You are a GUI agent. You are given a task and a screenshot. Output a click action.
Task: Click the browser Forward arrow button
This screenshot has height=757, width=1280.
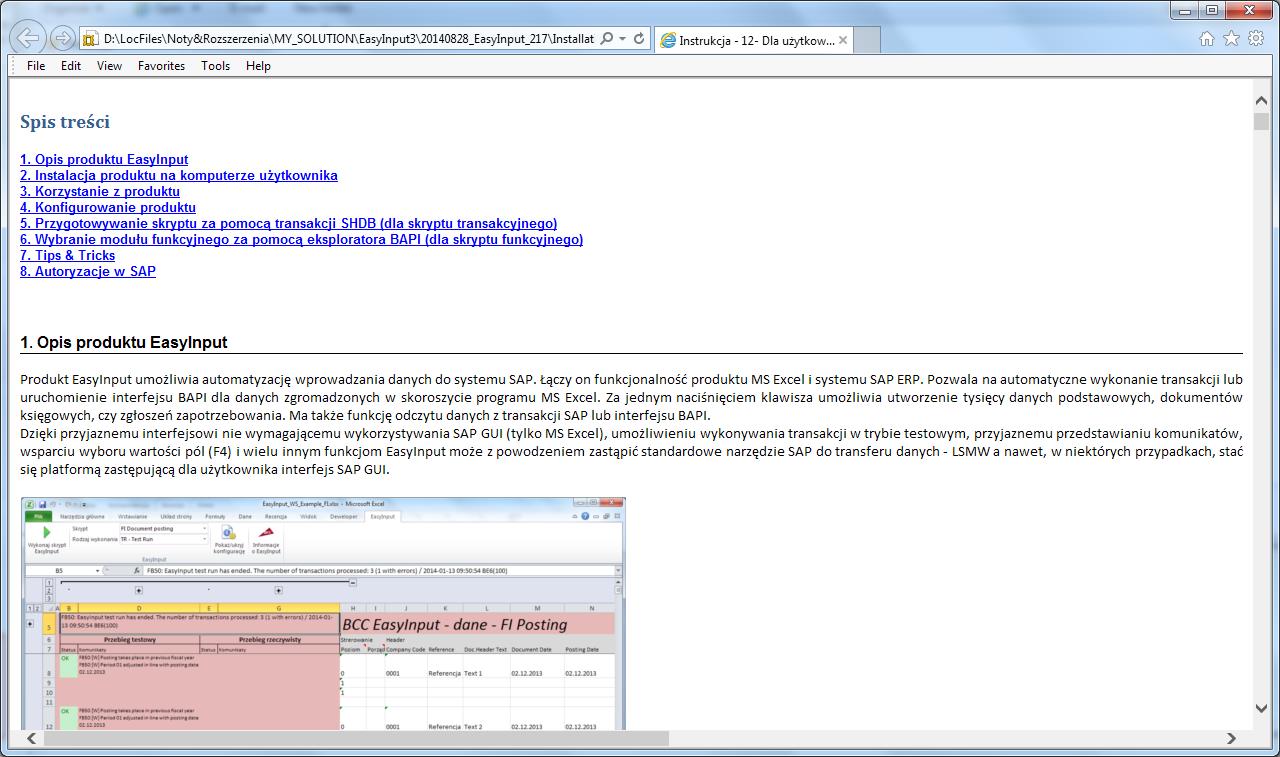(62, 39)
